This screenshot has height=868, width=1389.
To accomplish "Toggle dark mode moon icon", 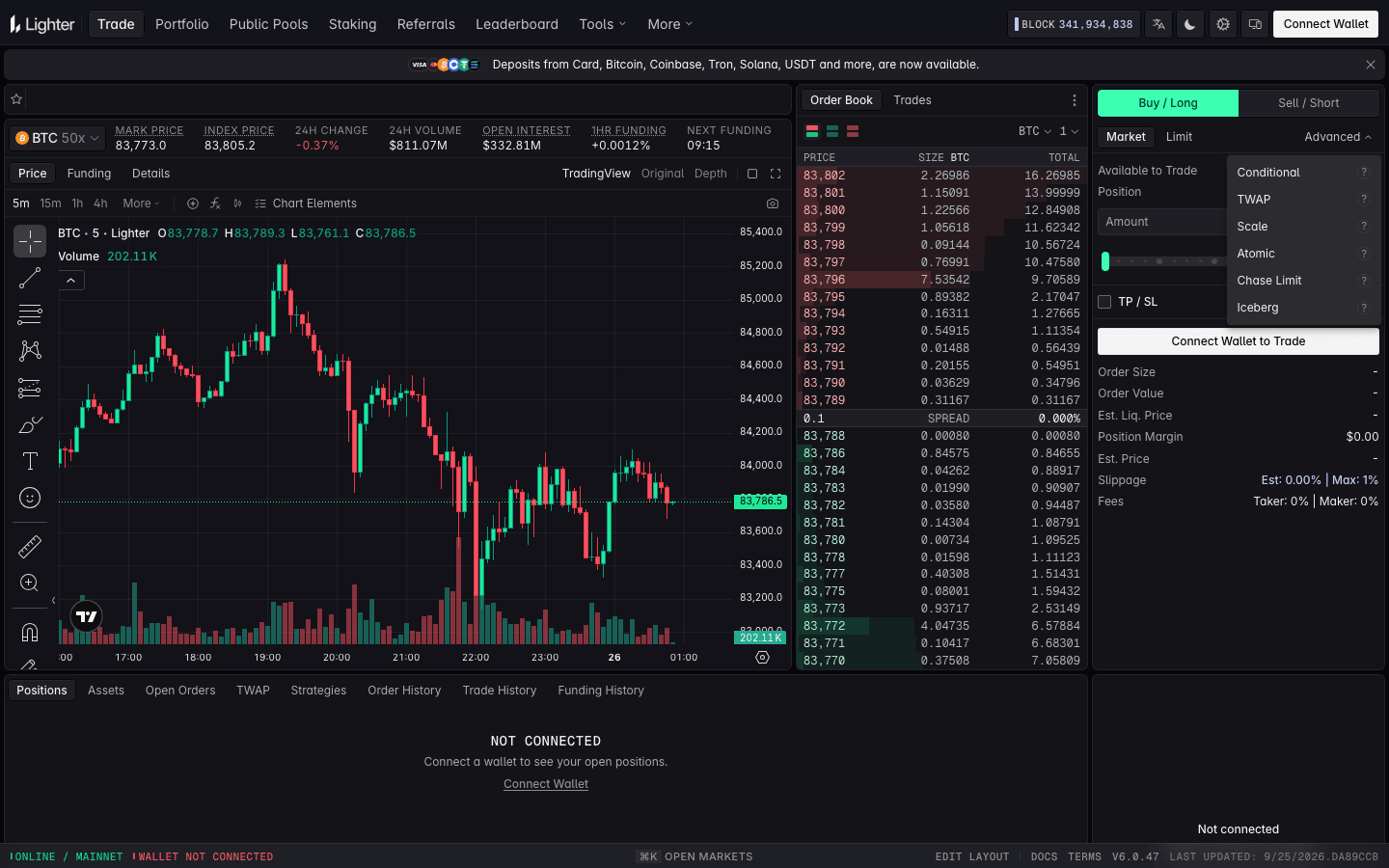I will tap(1190, 24).
